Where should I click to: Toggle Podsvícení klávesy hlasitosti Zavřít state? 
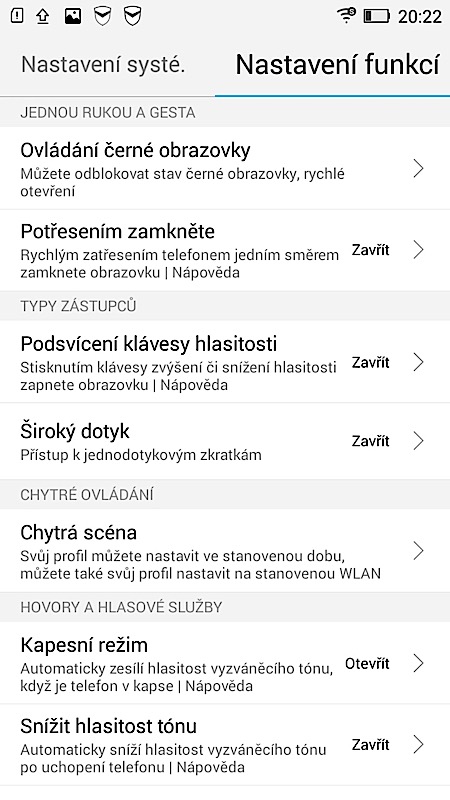click(x=370, y=362)
